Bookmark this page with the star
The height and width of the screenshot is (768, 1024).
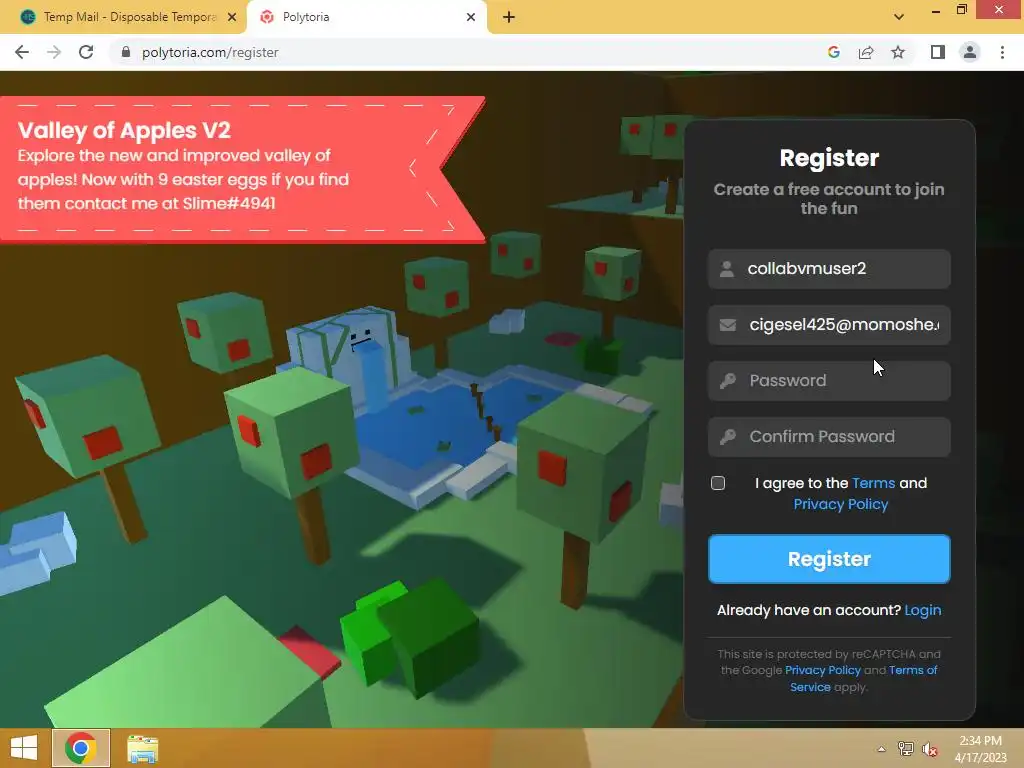point(898,52)
